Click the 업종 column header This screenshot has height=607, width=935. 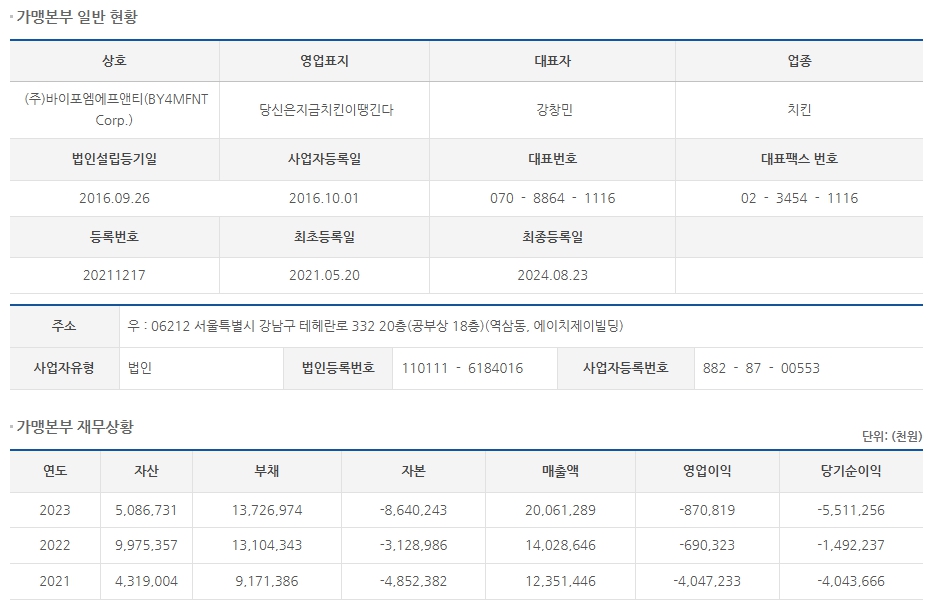pos(800,61)
